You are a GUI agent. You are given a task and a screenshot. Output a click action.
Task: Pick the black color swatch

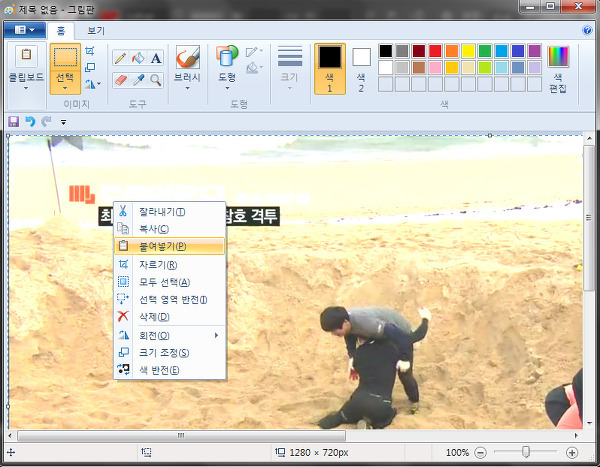click(385, 51)
